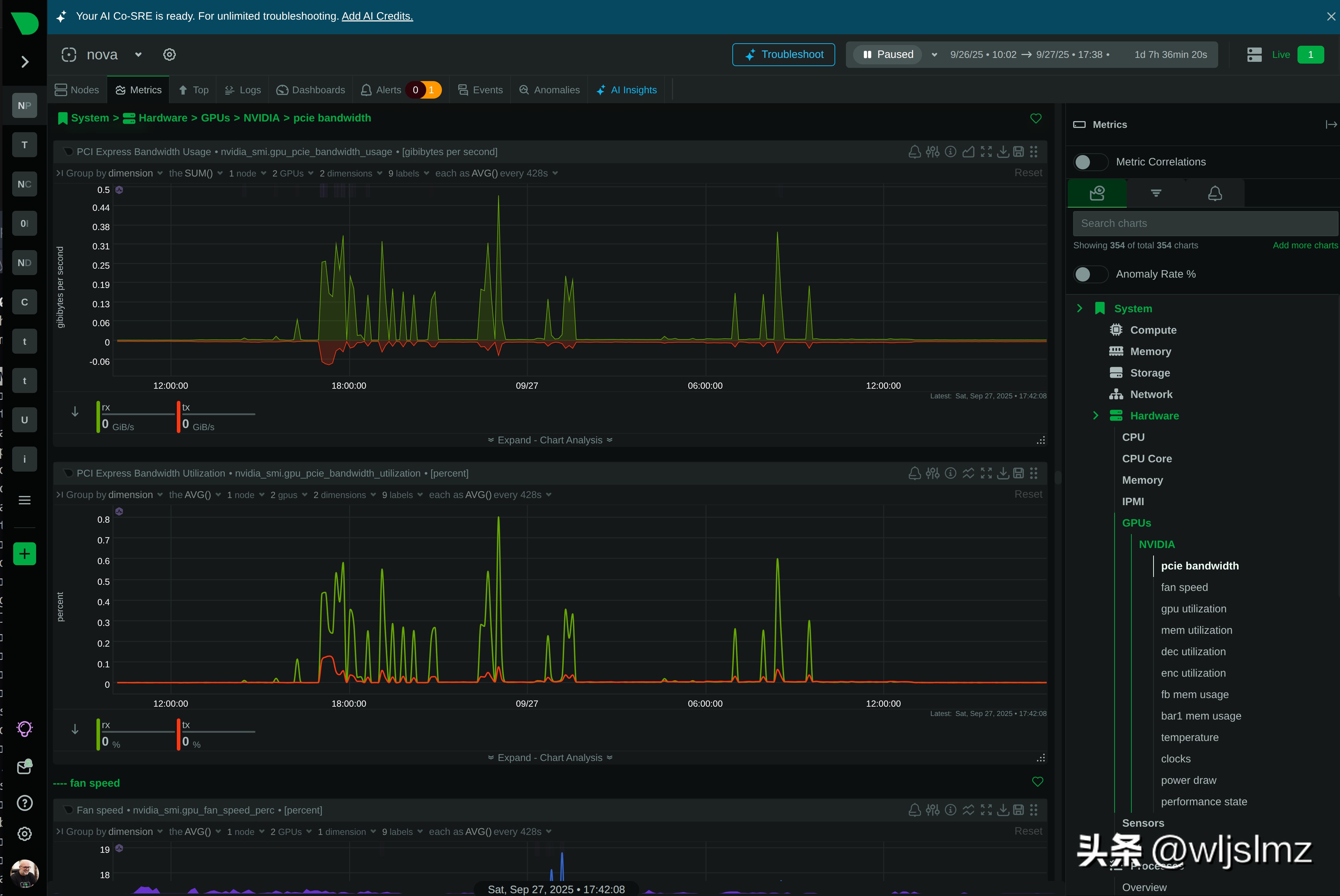This screenshot has width=1340, height=896.
Task: Open nova room dropdown arrow
Action: pos(138,54)
